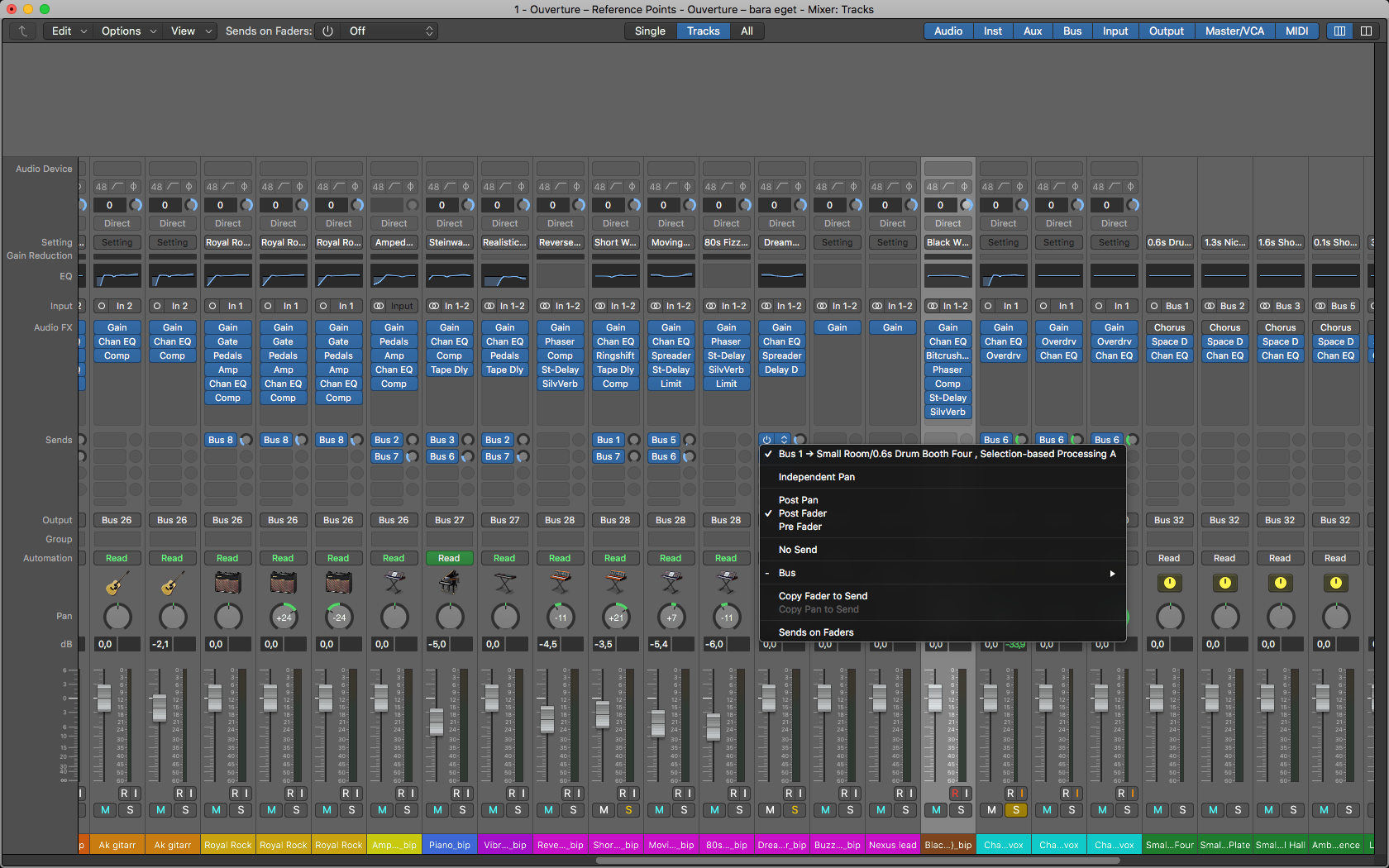Click the wide channel strips view icon

point(1366,31)
